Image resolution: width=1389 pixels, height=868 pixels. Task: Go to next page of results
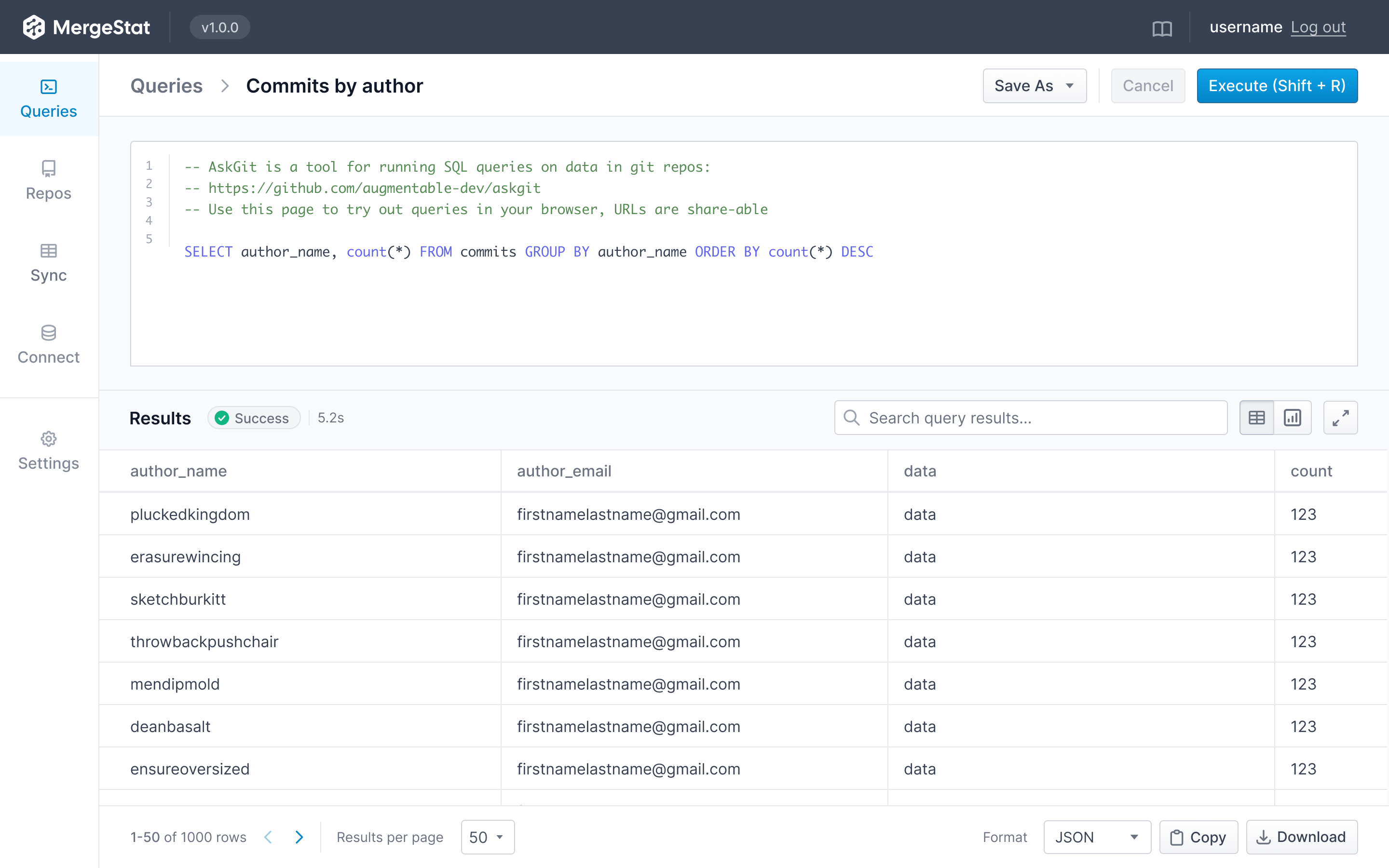point(300,837)
